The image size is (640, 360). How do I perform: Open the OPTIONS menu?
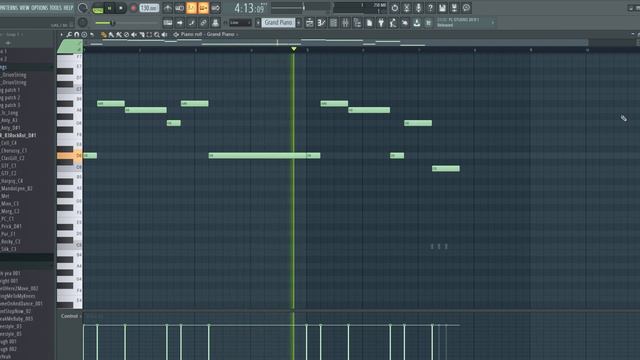(40, 8)
